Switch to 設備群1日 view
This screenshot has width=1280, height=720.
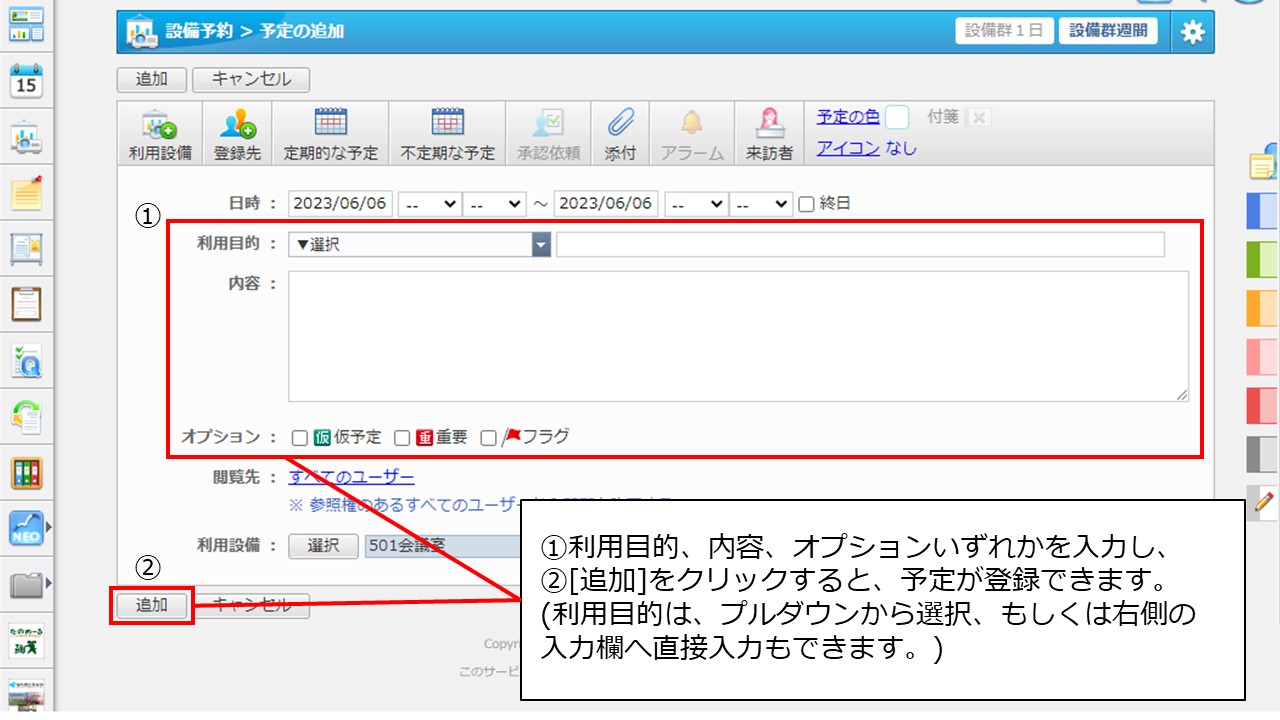coord(1004,31)
